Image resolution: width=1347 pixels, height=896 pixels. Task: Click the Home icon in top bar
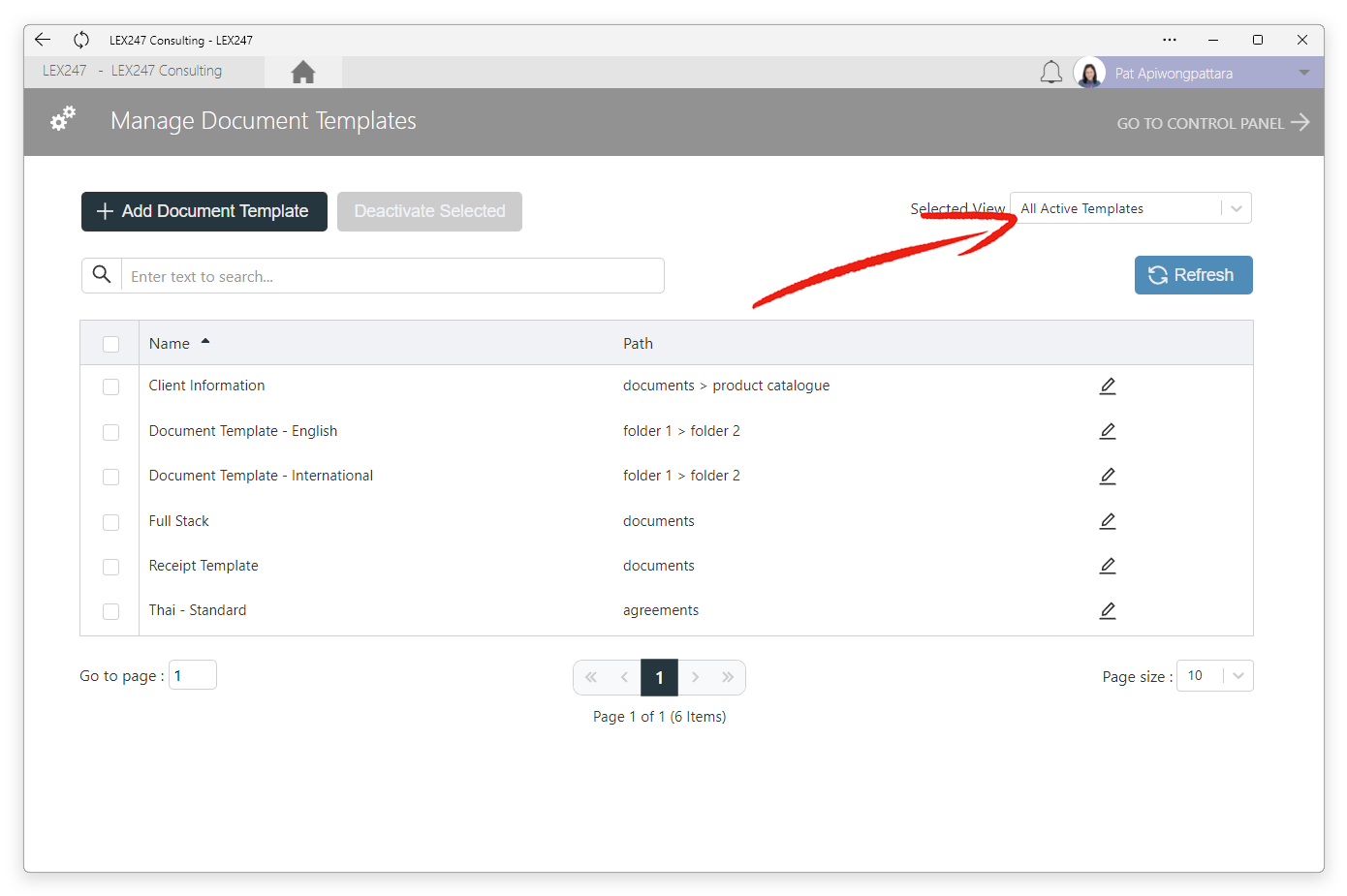[302, 73]
